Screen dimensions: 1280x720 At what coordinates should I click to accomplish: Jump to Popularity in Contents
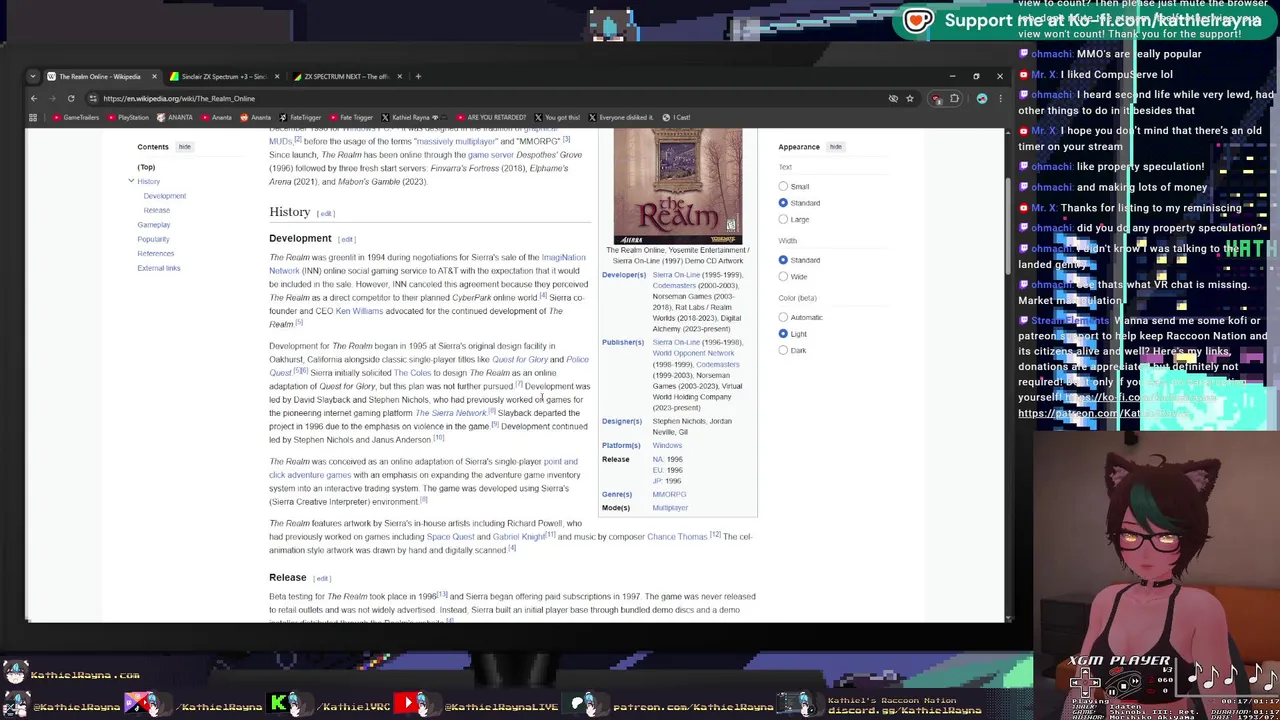click(153, 239)
